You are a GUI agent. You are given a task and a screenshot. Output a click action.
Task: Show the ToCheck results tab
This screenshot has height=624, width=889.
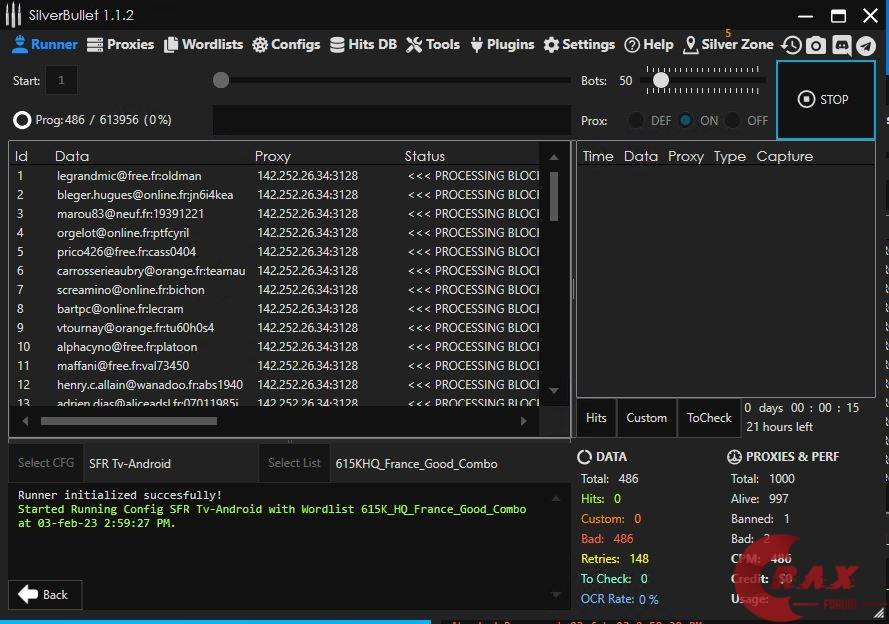point(709,418)
